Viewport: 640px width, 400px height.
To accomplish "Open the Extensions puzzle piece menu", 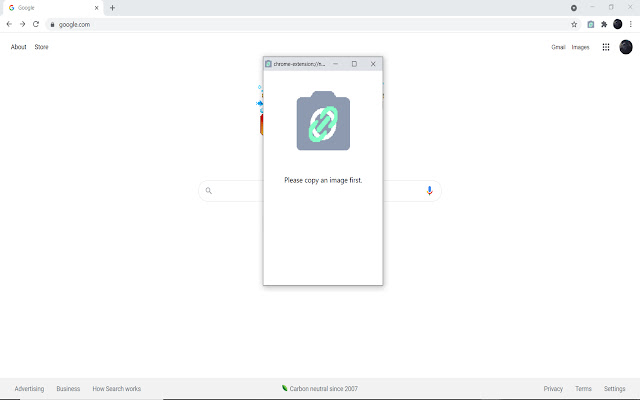I will 604,24.
